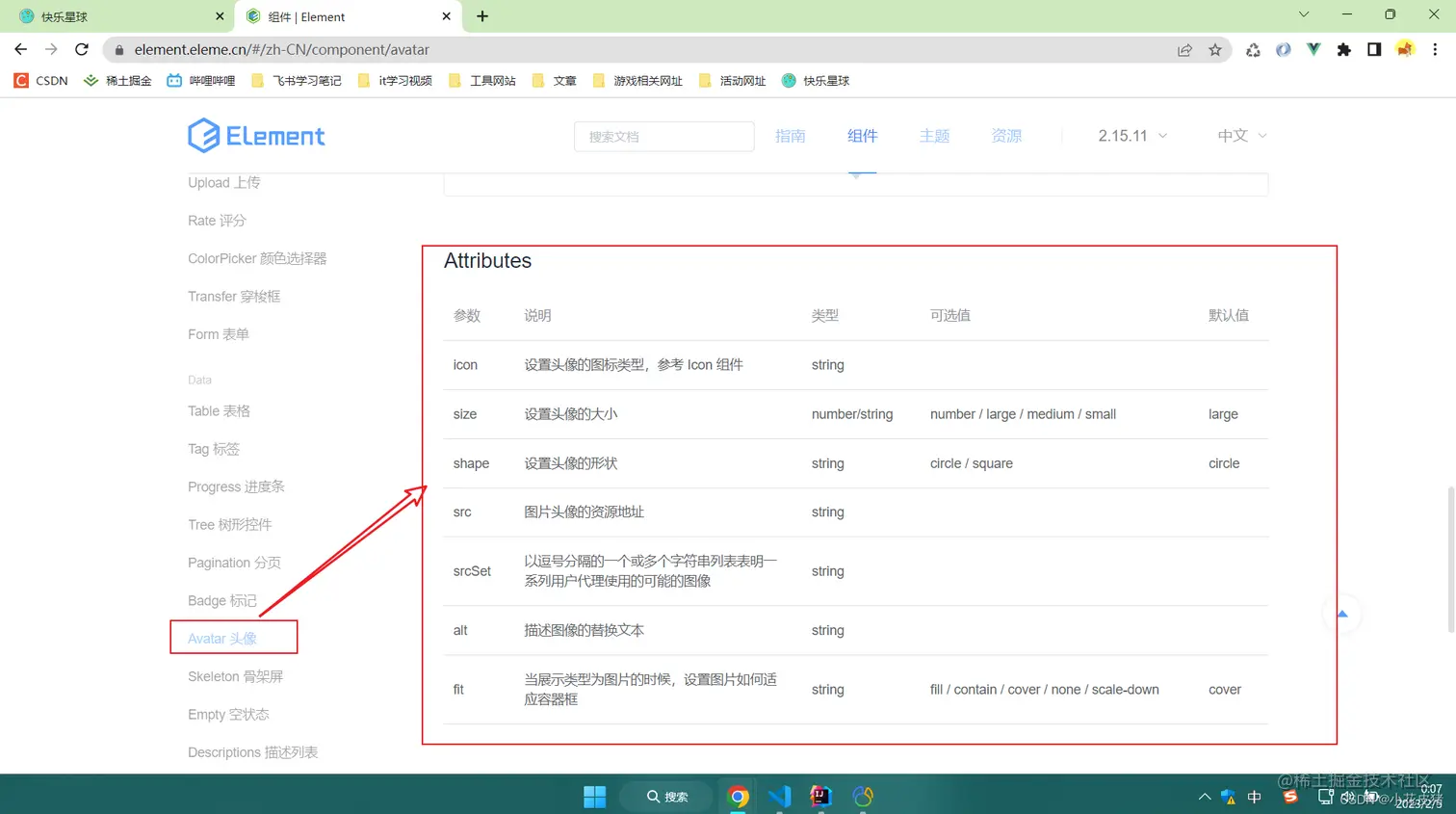Open the Chrome profile avatar

point(1405,50)
